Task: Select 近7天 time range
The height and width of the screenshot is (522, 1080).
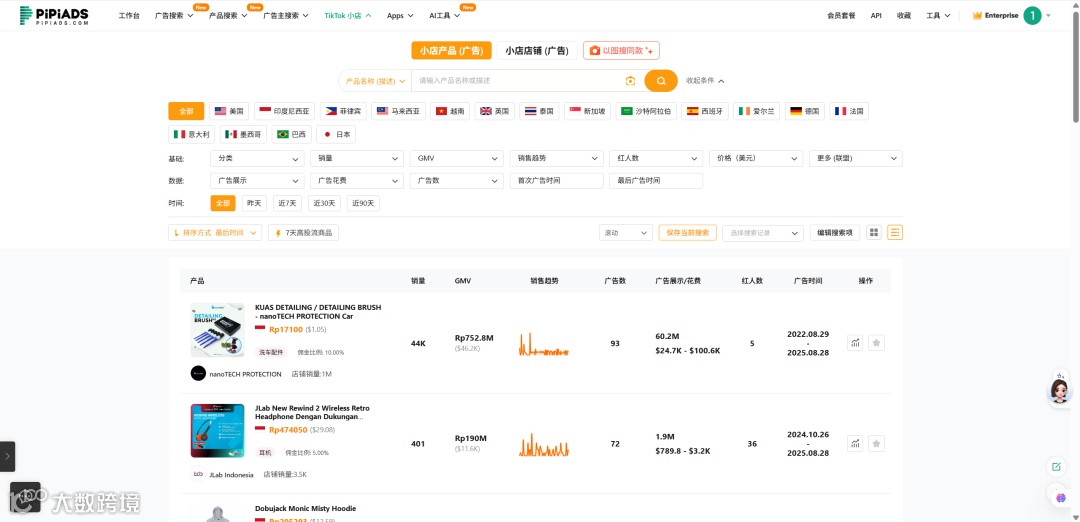Action: [x=287, y=203]
